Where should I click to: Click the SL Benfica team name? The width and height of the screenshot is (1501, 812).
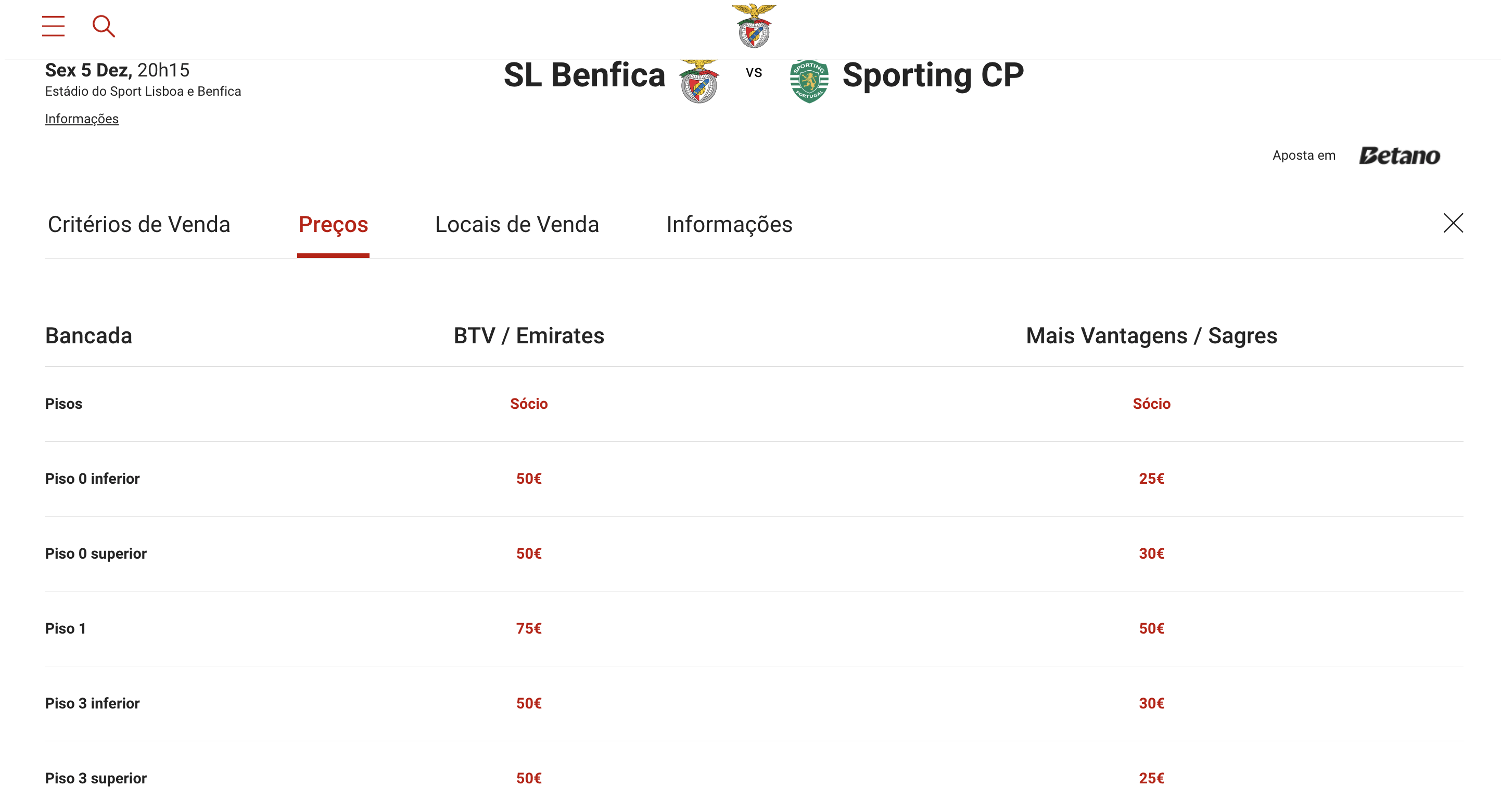tap(584, 75)
